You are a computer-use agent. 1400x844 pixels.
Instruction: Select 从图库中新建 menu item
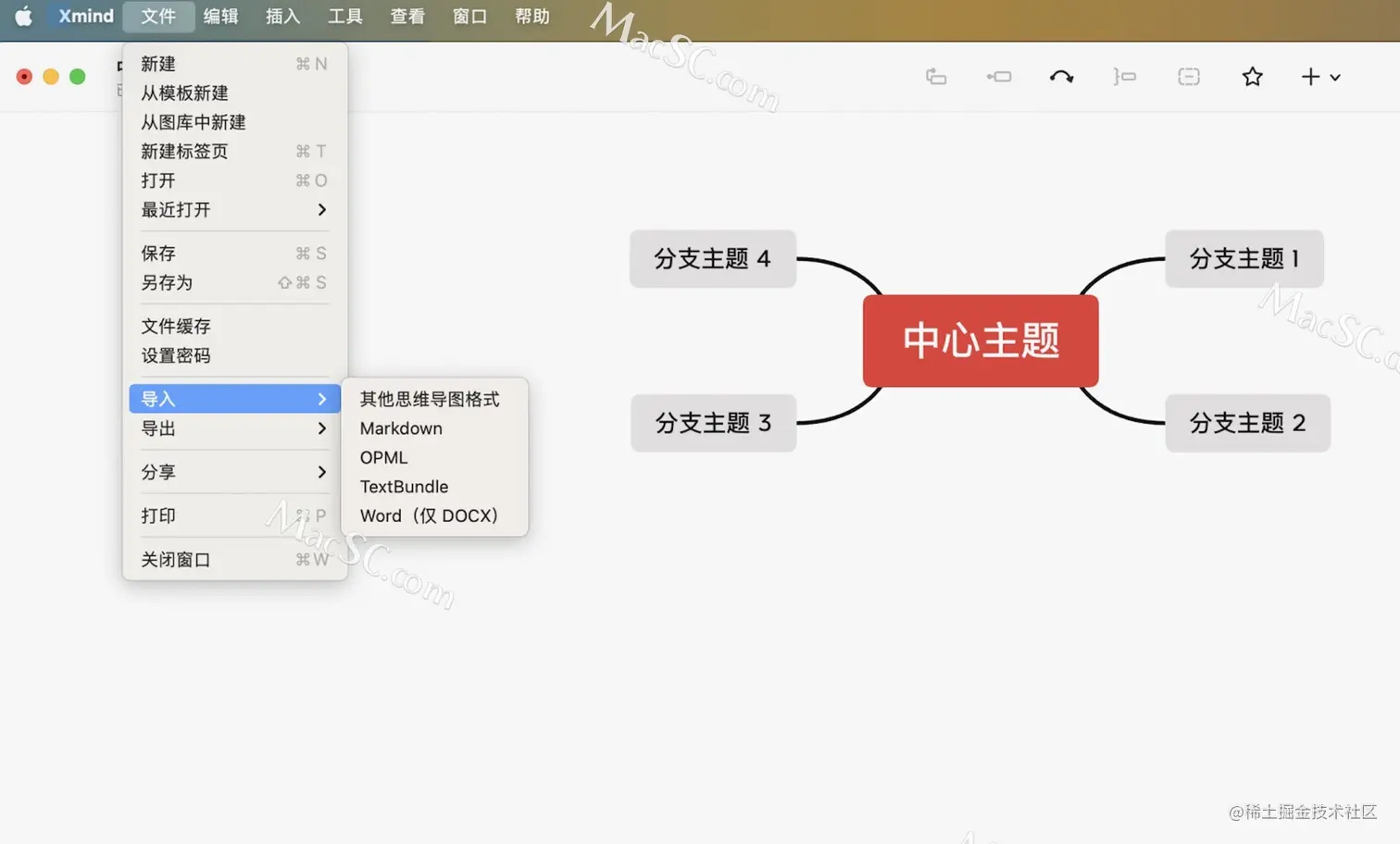tap(234, 122)
